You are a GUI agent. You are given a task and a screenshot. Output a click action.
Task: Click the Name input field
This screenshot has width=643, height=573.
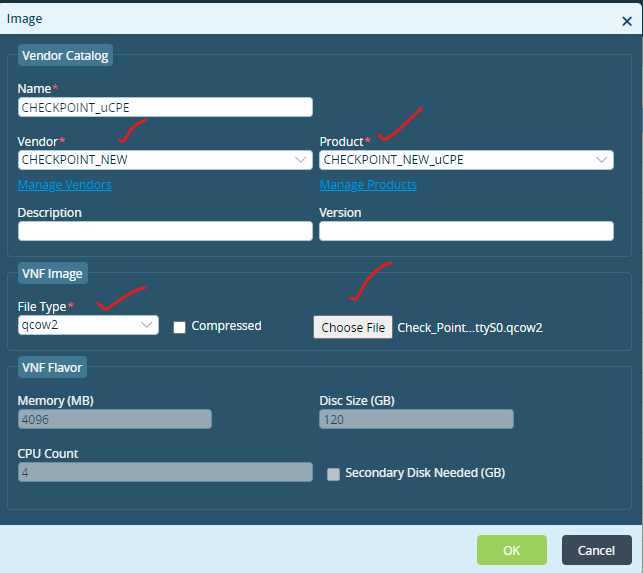(165, 107)
